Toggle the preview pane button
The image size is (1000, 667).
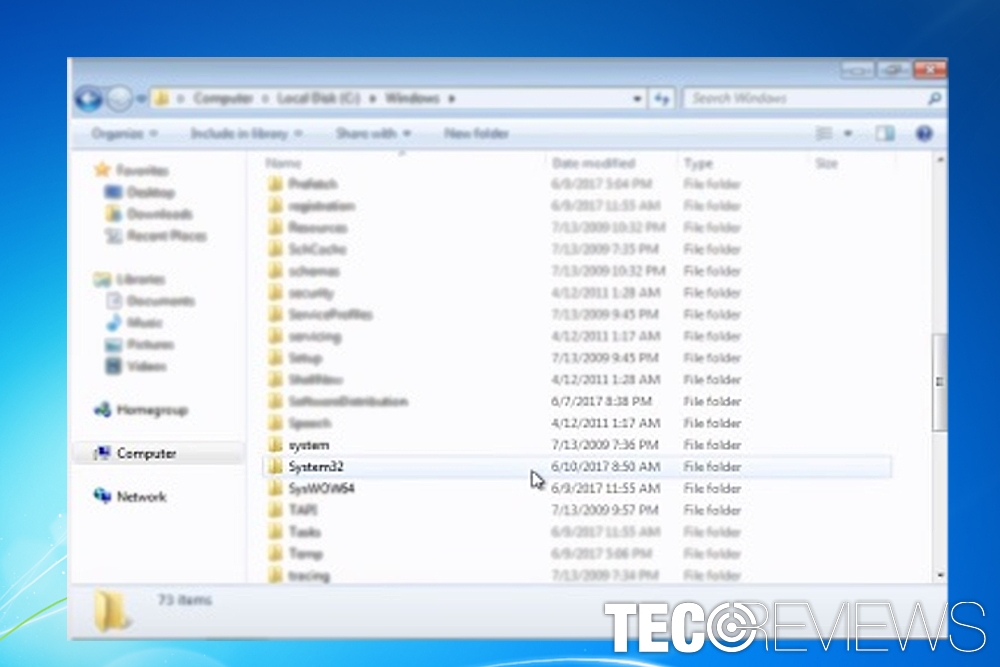click(885, 133)
